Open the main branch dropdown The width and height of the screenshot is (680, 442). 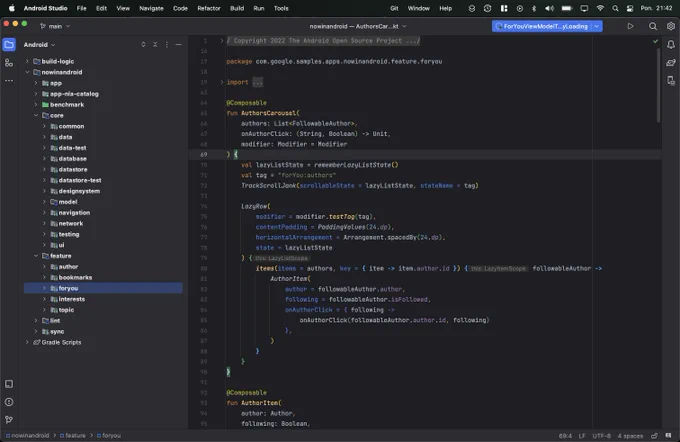coord(55,26)
